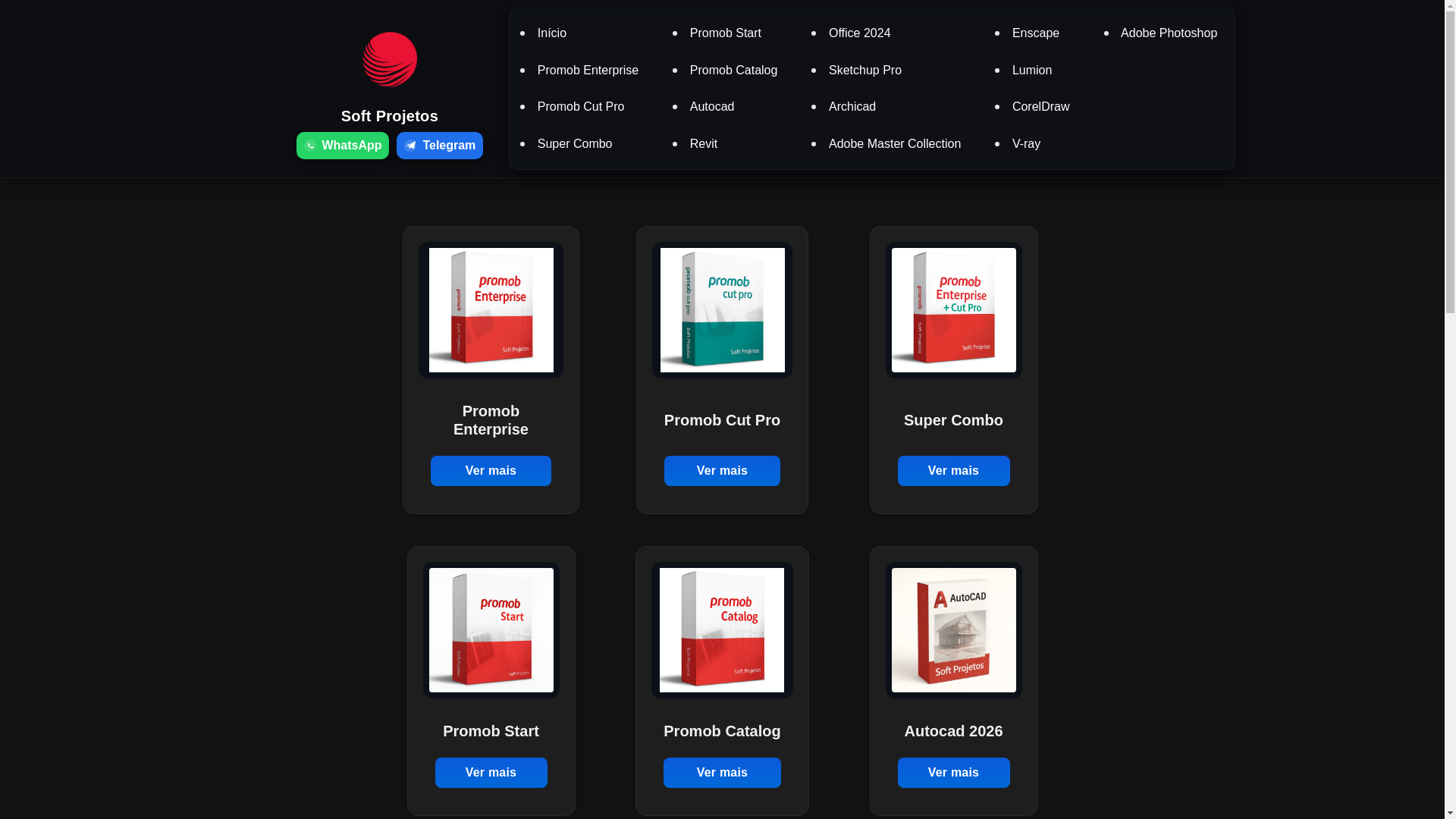Click Ver mais under Super Combo
Screen dimensions: 1456x819
(953, 471)
